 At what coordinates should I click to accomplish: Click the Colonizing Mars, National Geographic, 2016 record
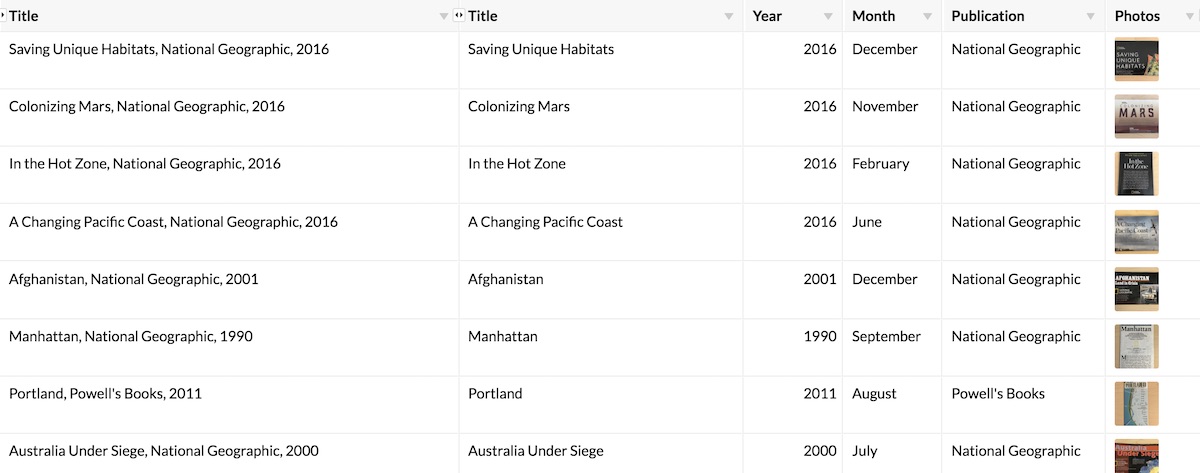(147, 107)
